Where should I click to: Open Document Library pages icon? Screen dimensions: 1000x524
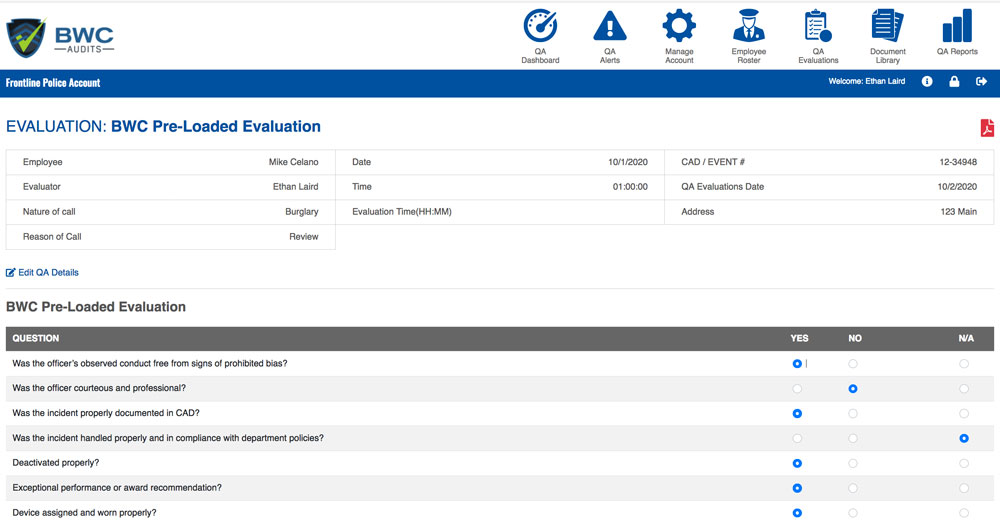click(x=888, y=26)
